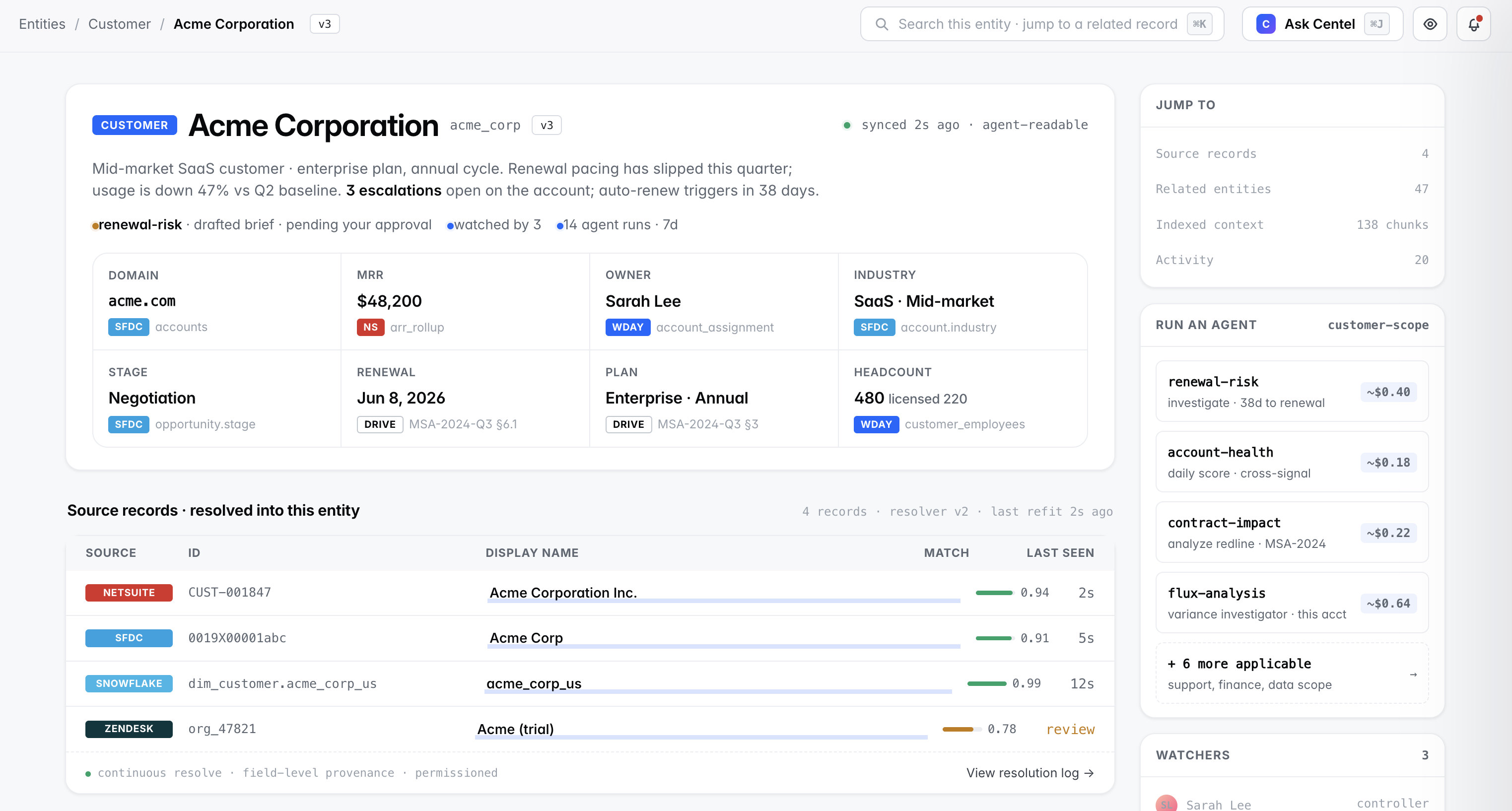
Task: Expand '+ 6 more applicable' agents
Action: pyautogui.click(x=1292, y=674)
